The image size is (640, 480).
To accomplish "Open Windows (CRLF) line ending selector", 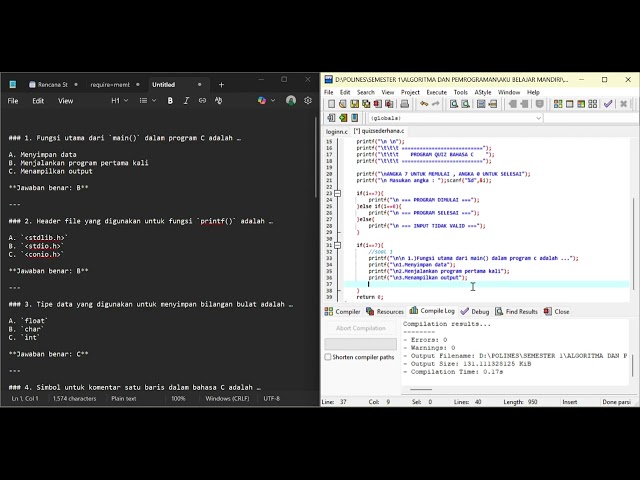I will (x=227, y=398).
